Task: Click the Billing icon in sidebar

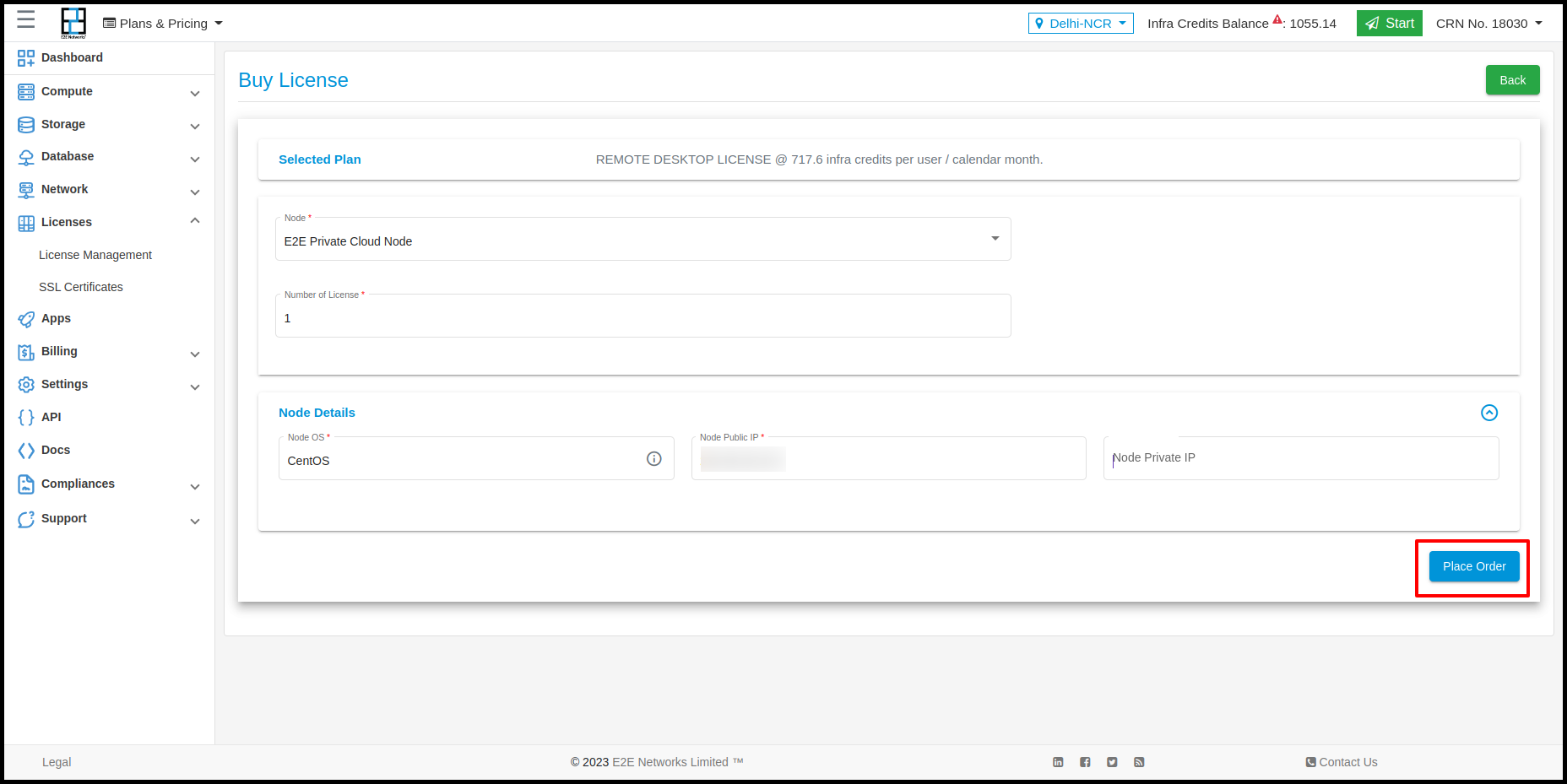Action: click(x=26, y=352)
